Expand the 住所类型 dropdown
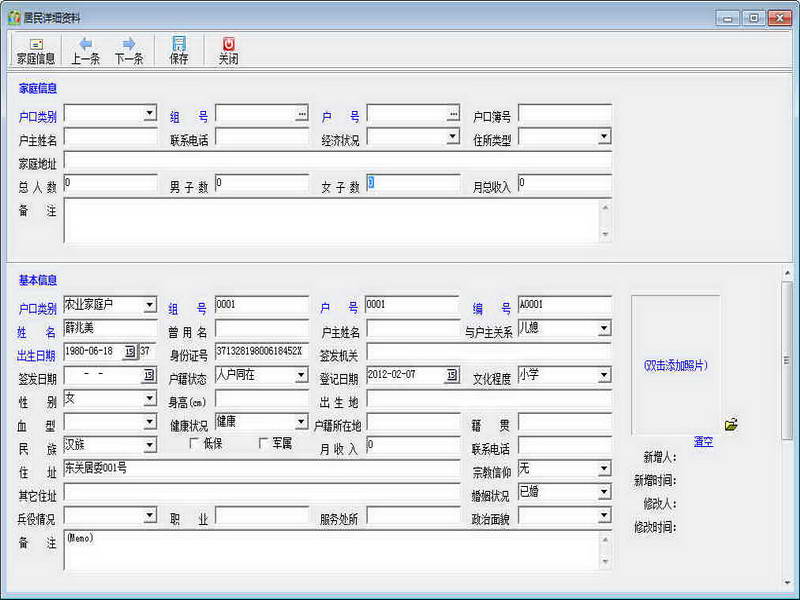800x600 pixels. pyautogui.click(x=604, y=136)
